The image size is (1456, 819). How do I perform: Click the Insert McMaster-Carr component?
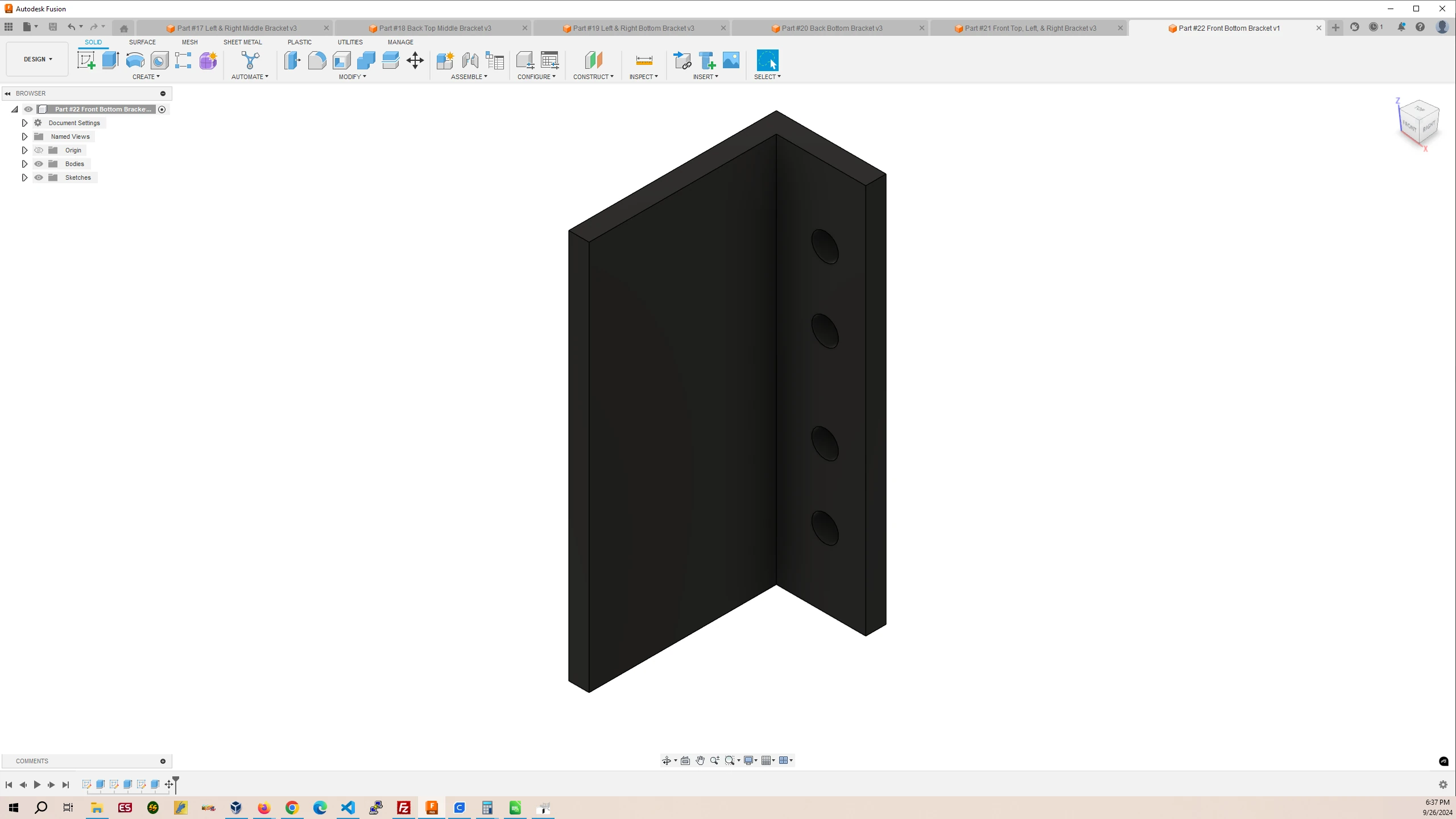(x=708, y=61)
